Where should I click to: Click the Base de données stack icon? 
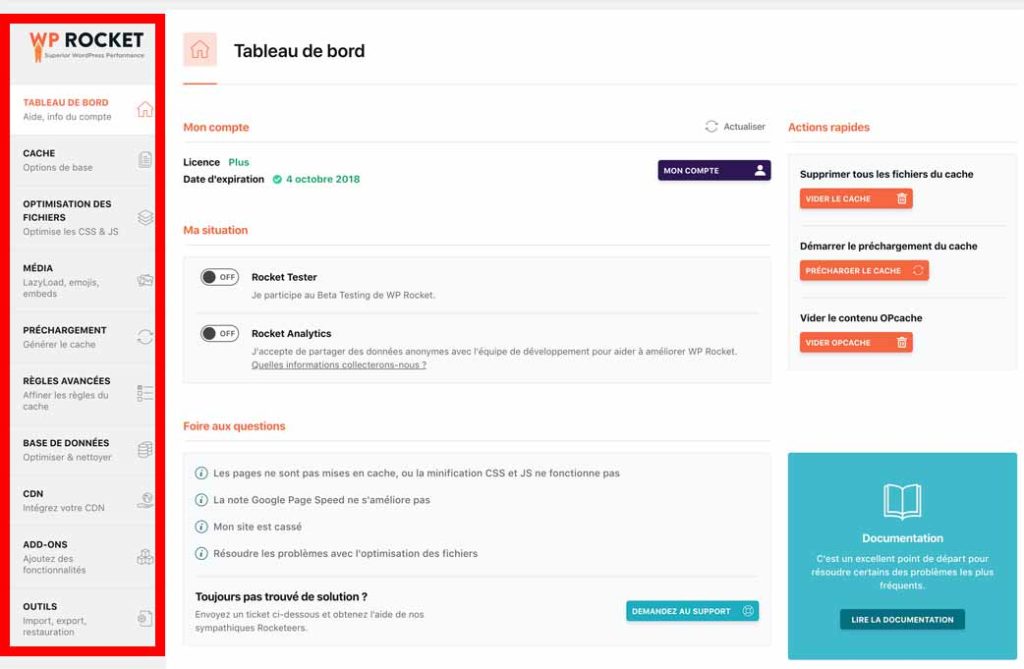[145, 450]
